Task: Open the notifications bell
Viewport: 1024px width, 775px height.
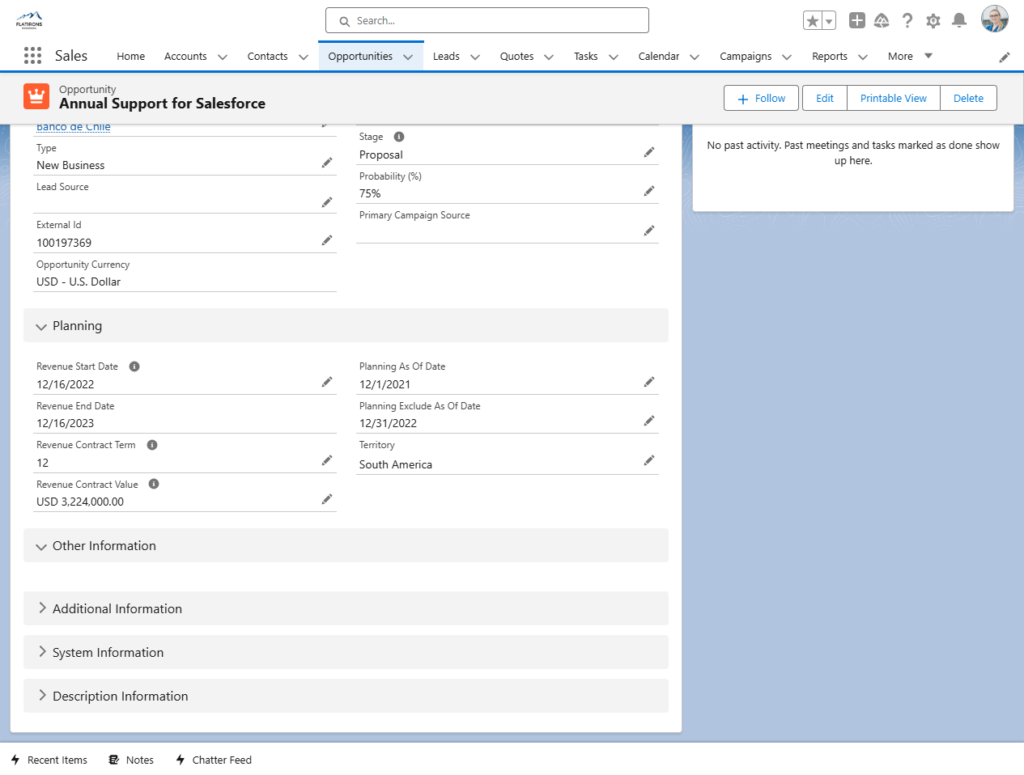Action: click(x=959, y=21)
